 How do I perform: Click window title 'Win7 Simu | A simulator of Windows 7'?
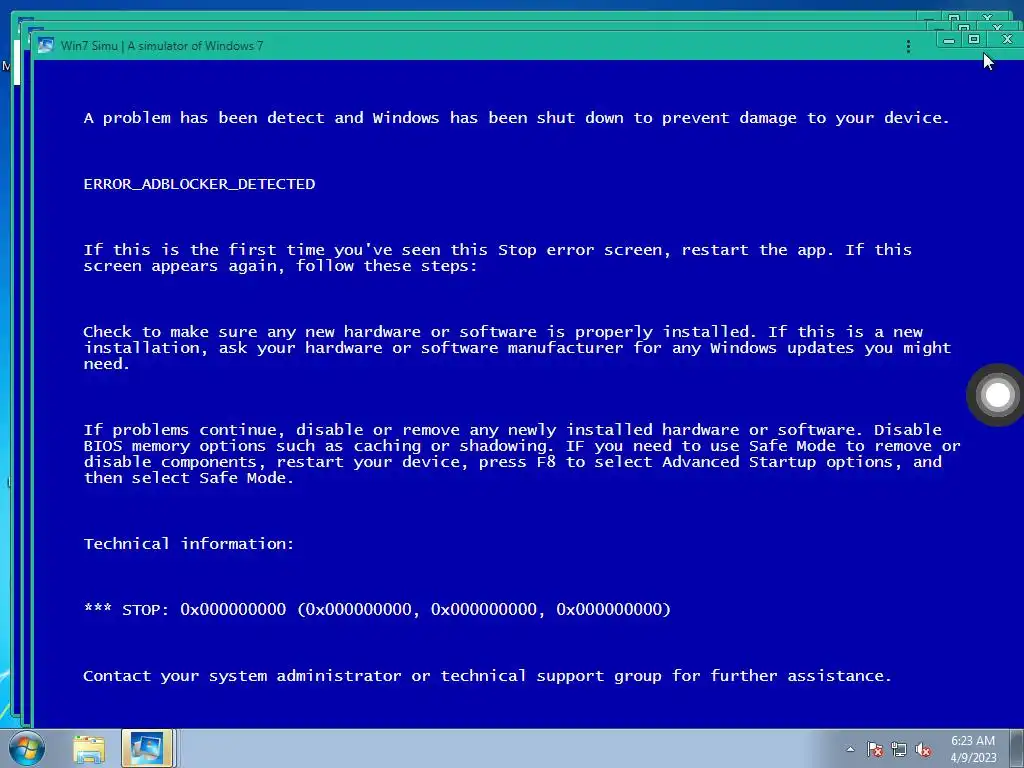(x=162, y=46)
